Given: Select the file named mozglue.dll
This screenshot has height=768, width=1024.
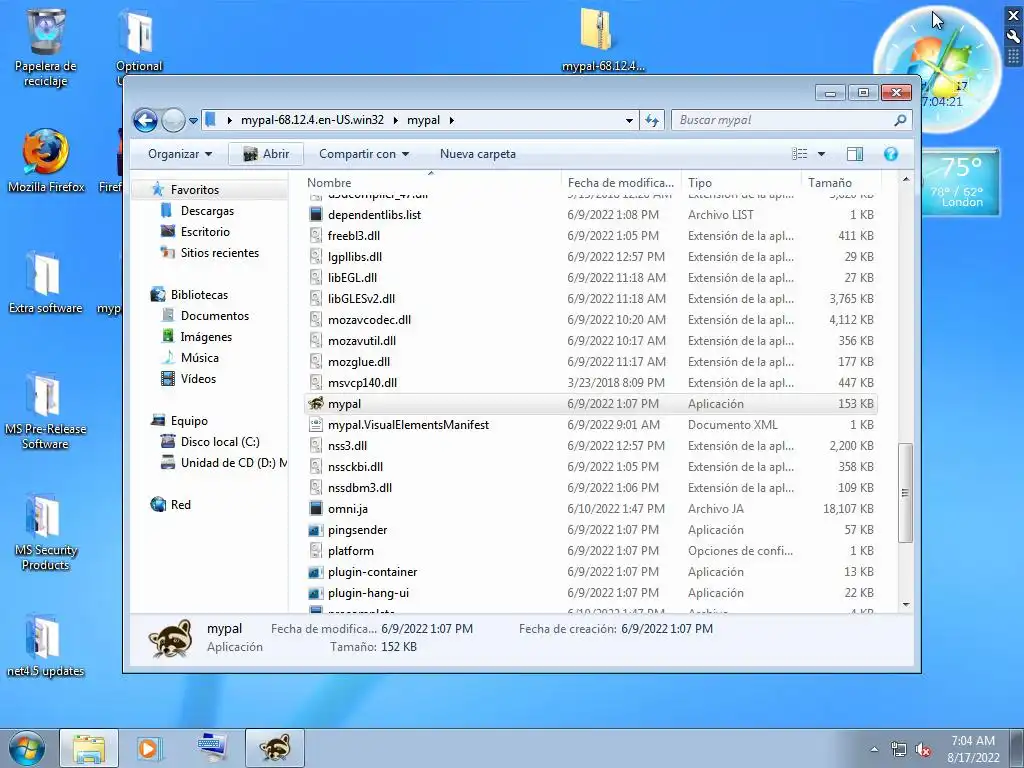Looking at the screenshot, I should [x=359, y=362].
